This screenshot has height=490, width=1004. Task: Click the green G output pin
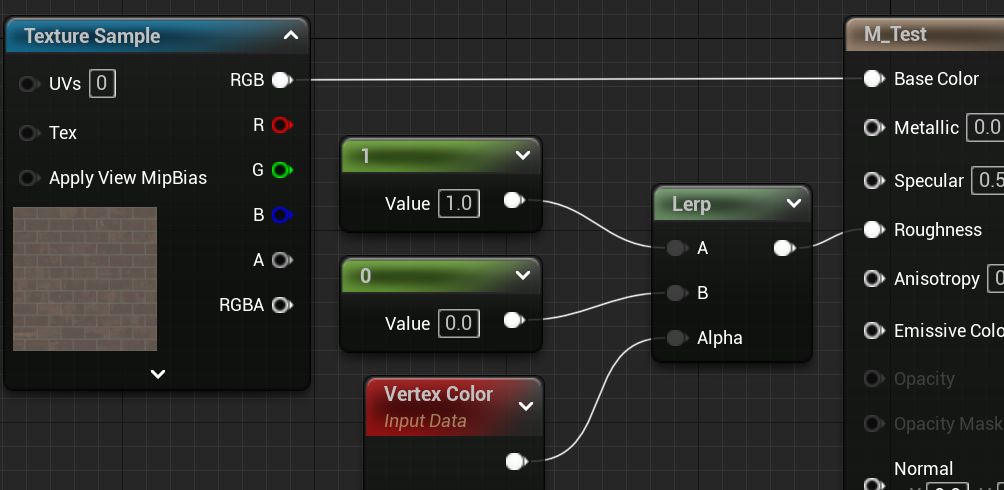click(x=281, y=170)
